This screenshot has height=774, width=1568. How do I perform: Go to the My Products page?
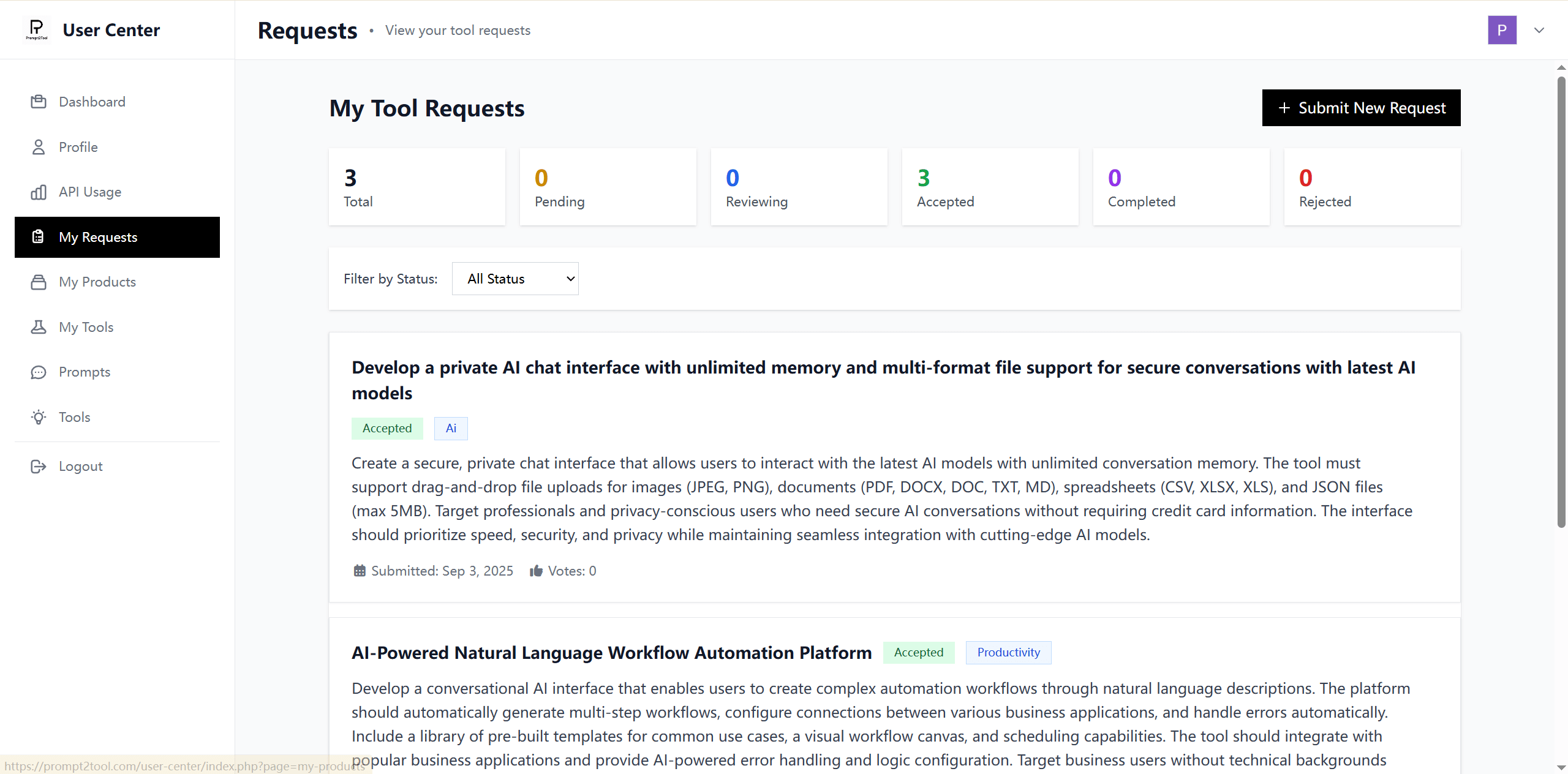(x=97, y=282)
